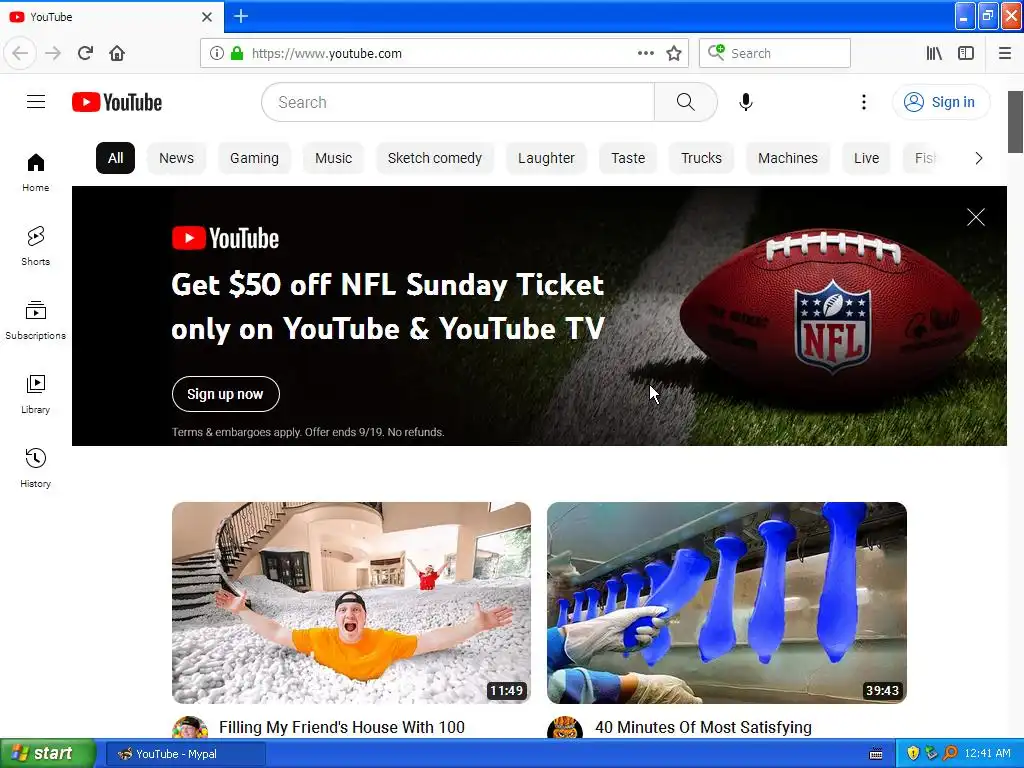Click the browser toolbar Search box

(x=775, y=53)
